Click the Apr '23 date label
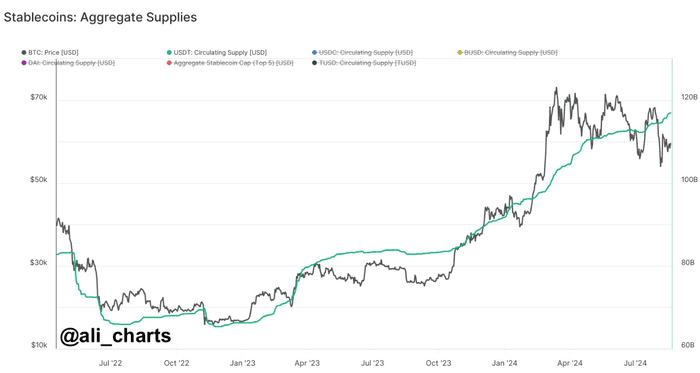 pyautogui.click(x=307, y=363)
